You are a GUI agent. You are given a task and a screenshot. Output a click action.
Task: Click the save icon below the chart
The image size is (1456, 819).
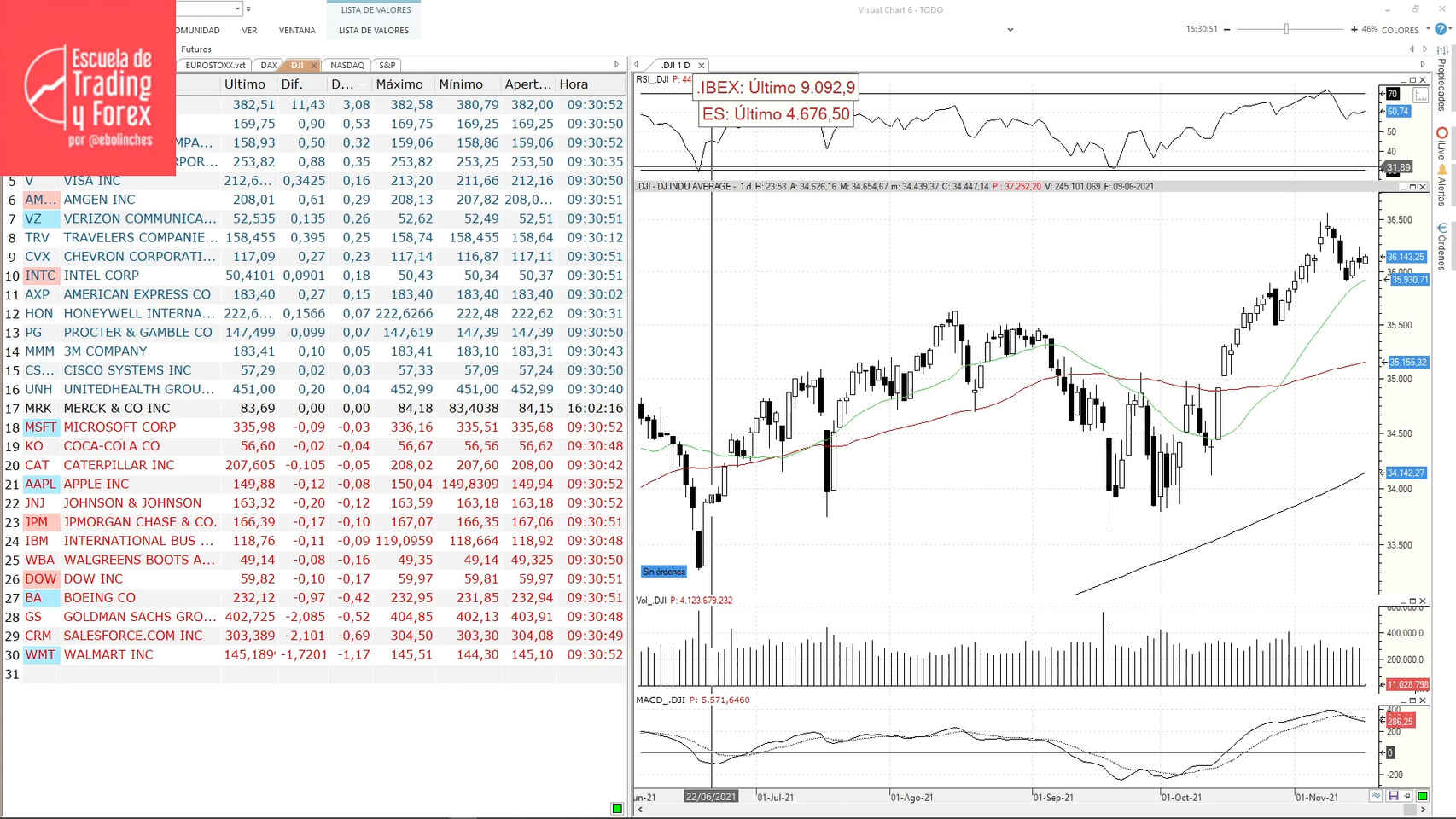1393,796
